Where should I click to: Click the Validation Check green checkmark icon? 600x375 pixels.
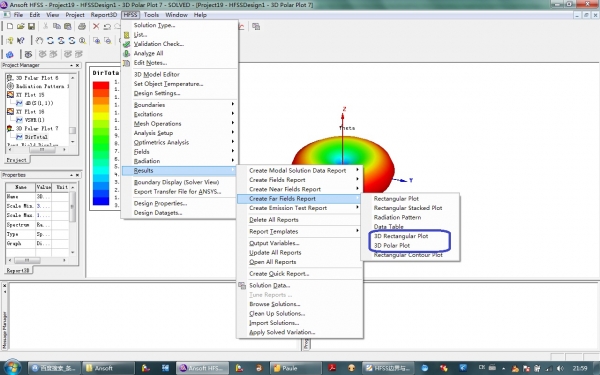click(x=127, y=44)
